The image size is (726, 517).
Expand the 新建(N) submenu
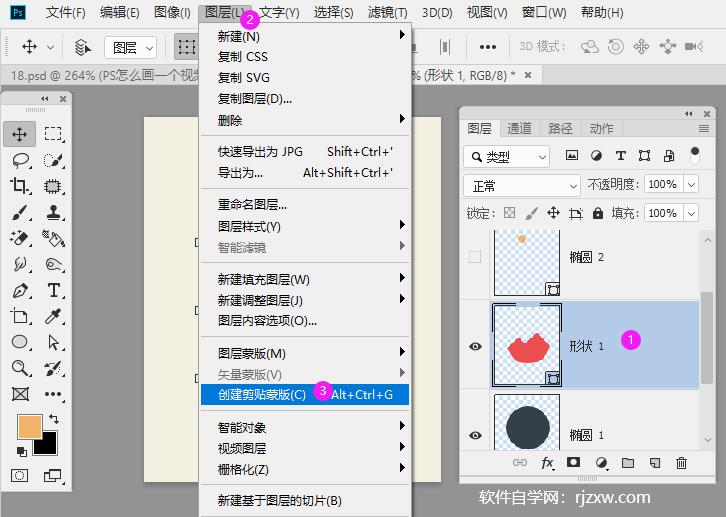[305, 36]
